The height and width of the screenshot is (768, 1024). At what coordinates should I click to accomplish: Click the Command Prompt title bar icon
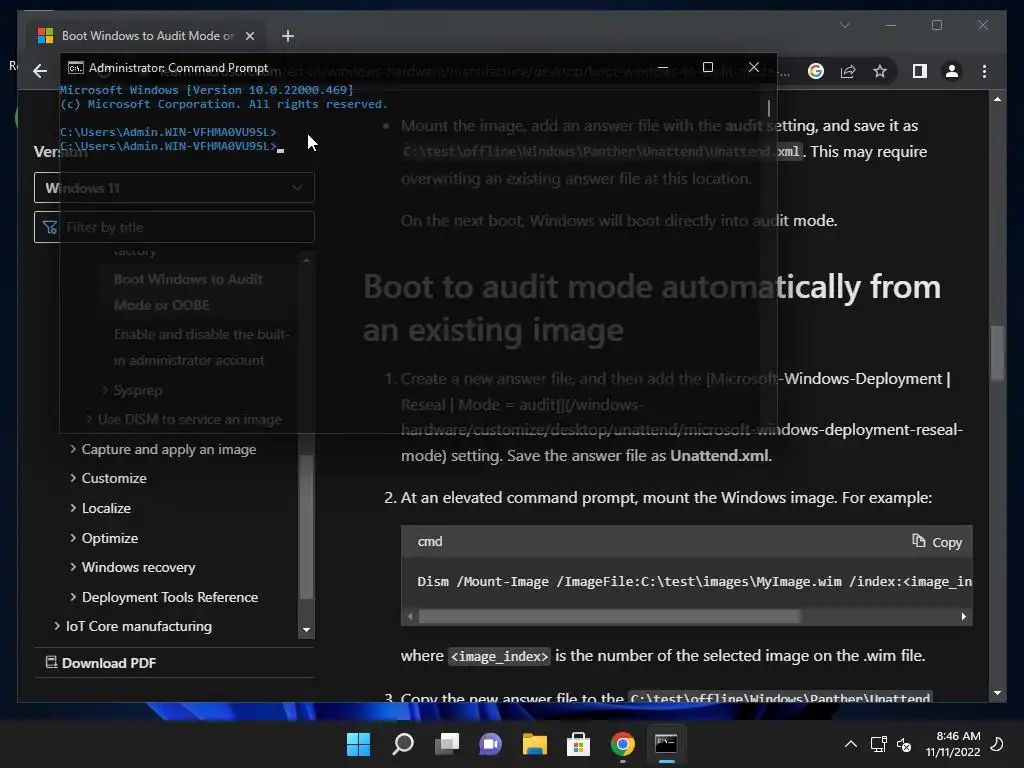point(76,68)
